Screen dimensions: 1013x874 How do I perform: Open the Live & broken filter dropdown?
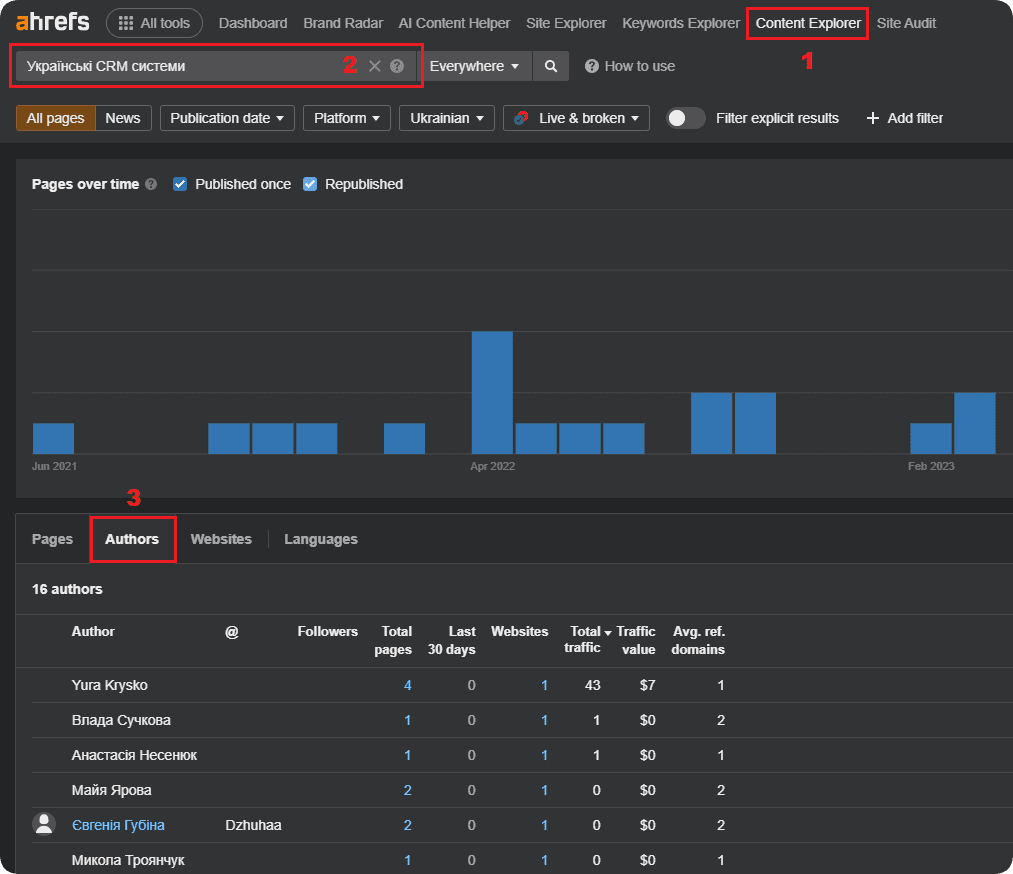click(576, 118)
